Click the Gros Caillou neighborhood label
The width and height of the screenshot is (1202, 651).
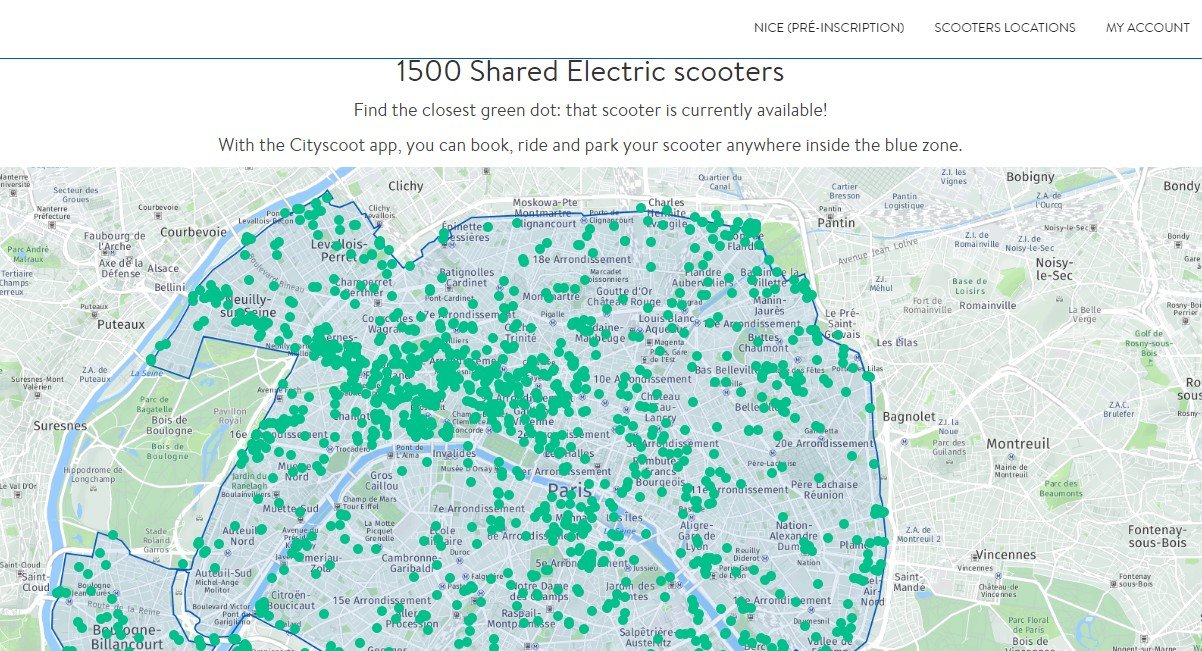click(383, 480)
